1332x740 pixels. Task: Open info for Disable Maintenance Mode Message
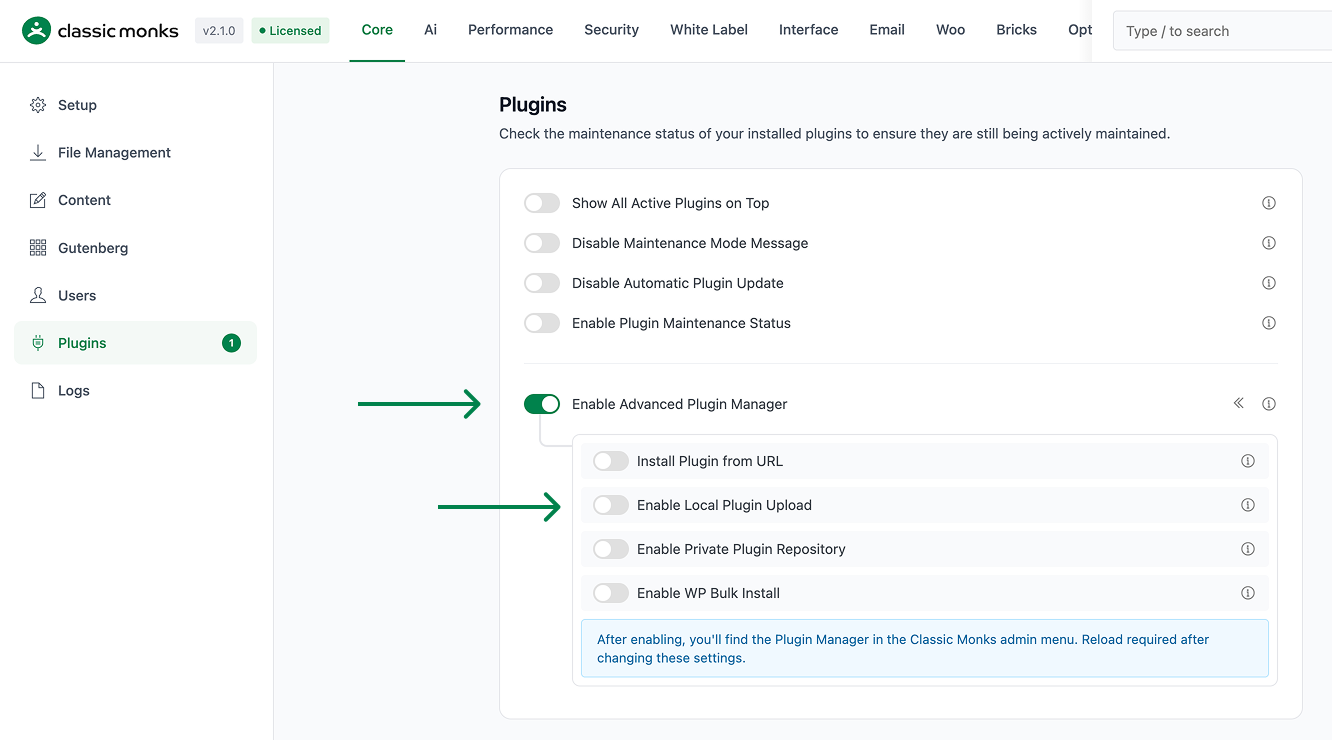point(1269,243)
